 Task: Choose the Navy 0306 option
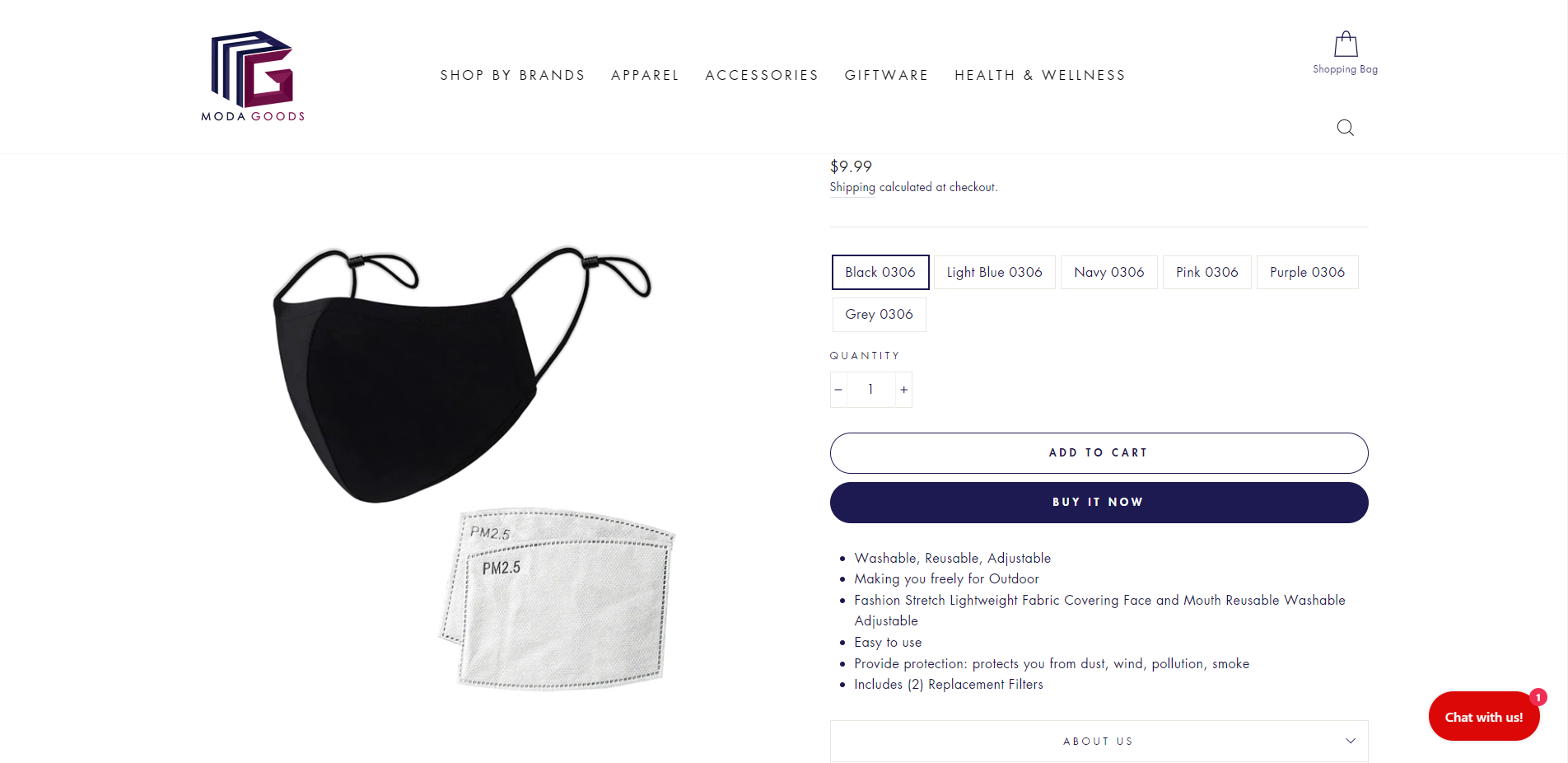coord(1108,272)
